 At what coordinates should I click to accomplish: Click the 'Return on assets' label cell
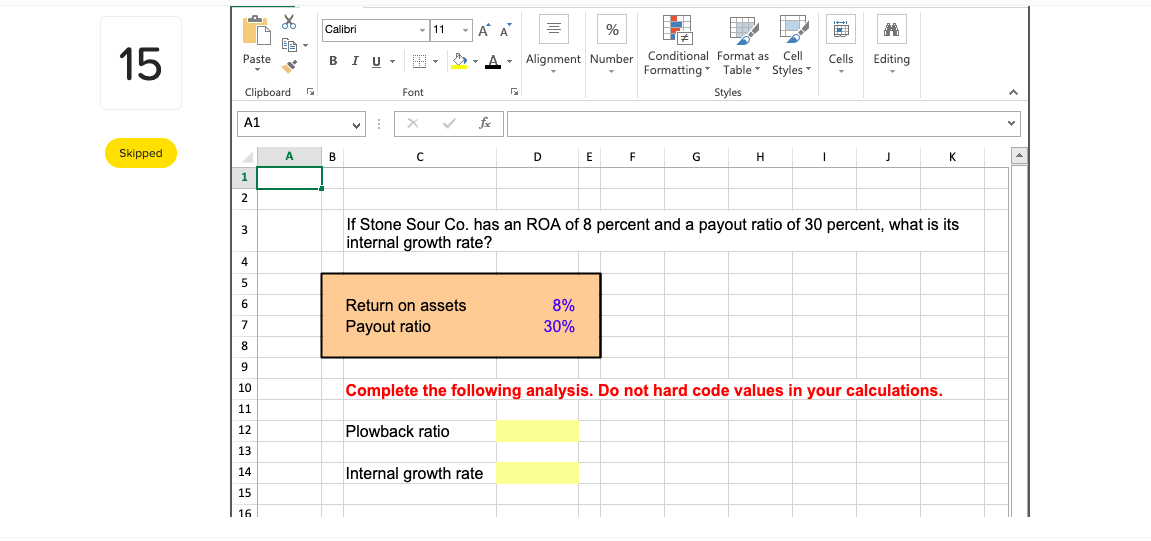406,305
